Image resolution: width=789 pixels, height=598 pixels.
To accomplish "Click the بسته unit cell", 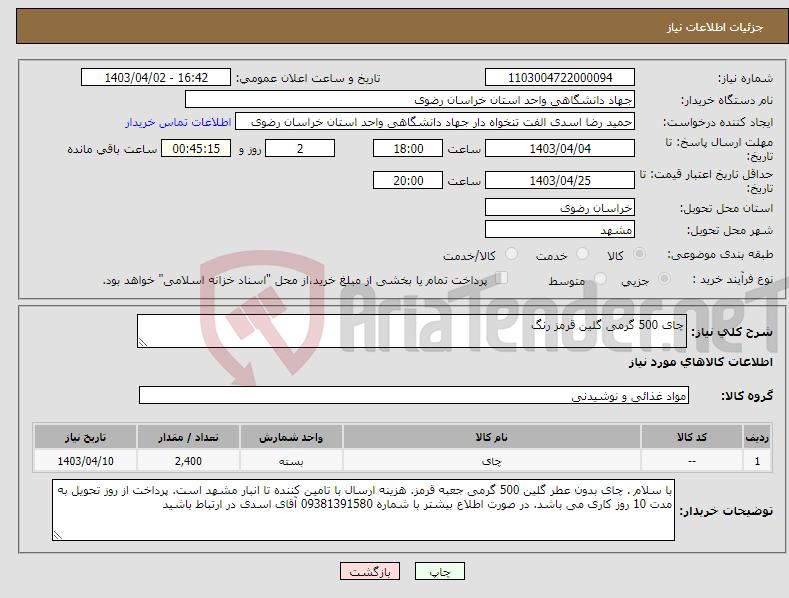I will [291, 461].
